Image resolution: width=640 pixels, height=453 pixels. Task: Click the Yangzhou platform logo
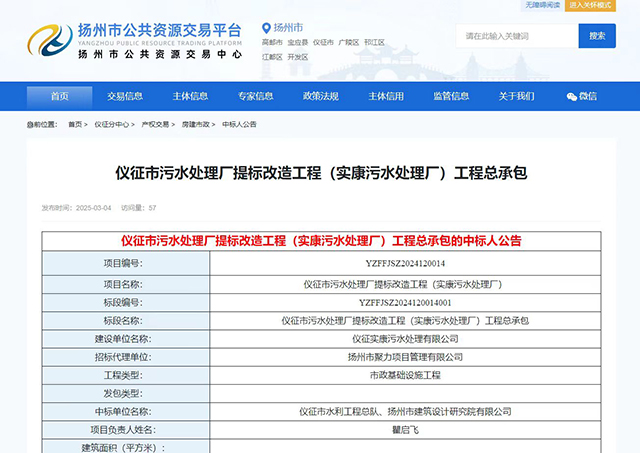(x=135, y=41)
